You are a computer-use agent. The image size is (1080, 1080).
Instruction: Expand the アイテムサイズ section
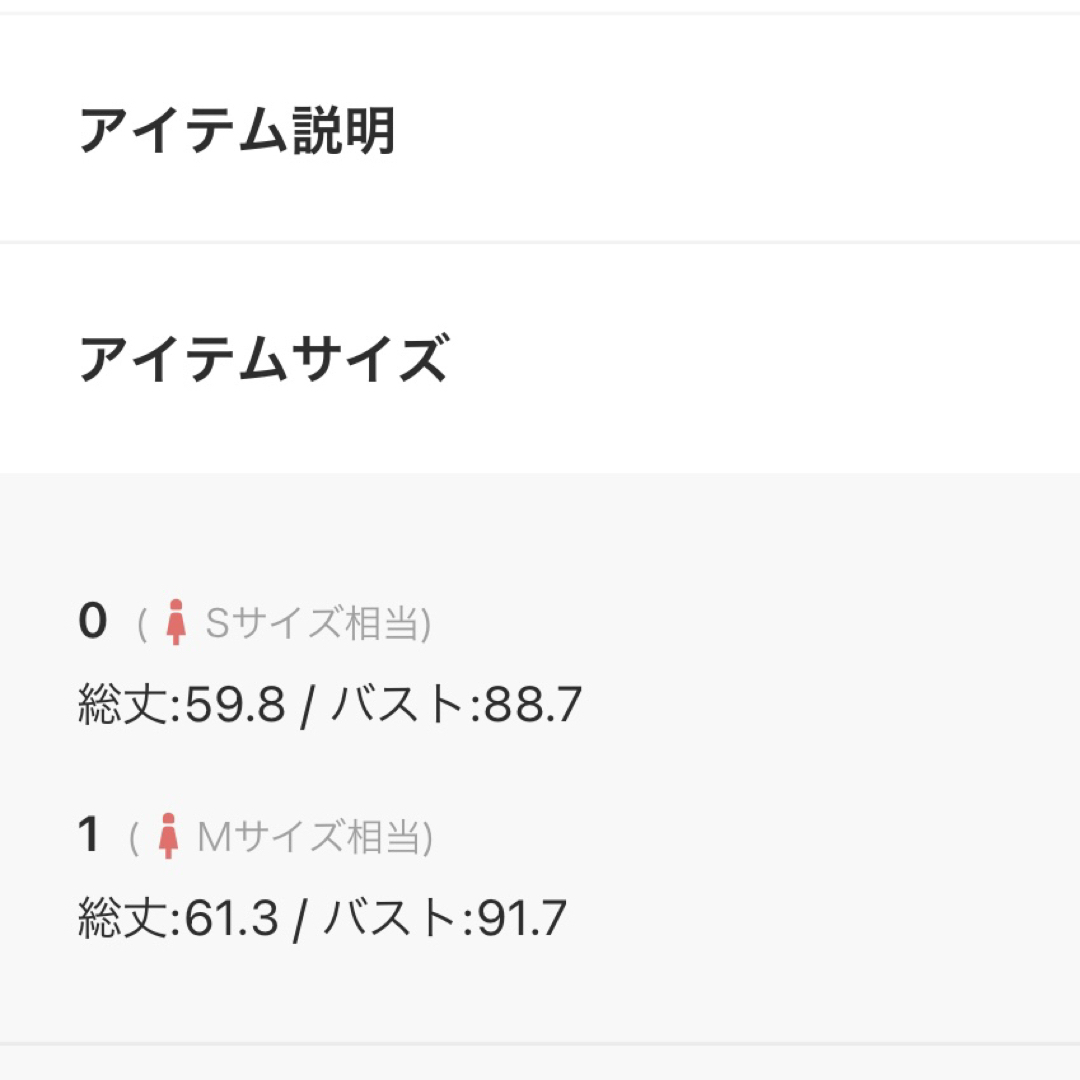point(540,358)
